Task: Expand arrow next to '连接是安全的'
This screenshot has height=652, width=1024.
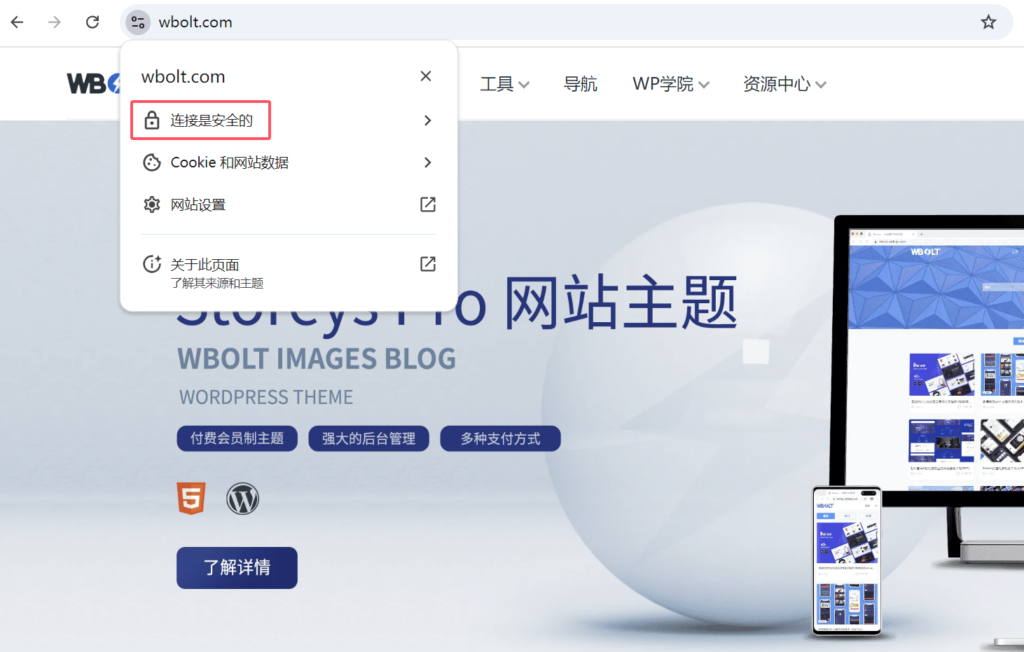Action: point(428,120)
